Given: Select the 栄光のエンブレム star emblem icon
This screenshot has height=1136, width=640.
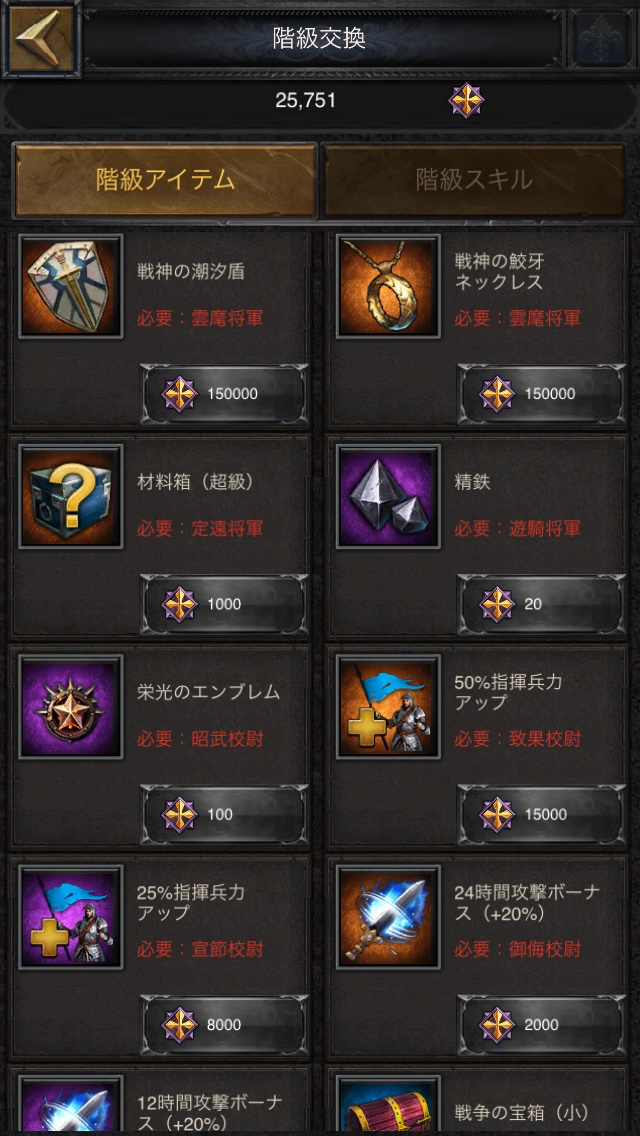Looking at the screenshot, I should pyautogui.click(x=71, y=706).
